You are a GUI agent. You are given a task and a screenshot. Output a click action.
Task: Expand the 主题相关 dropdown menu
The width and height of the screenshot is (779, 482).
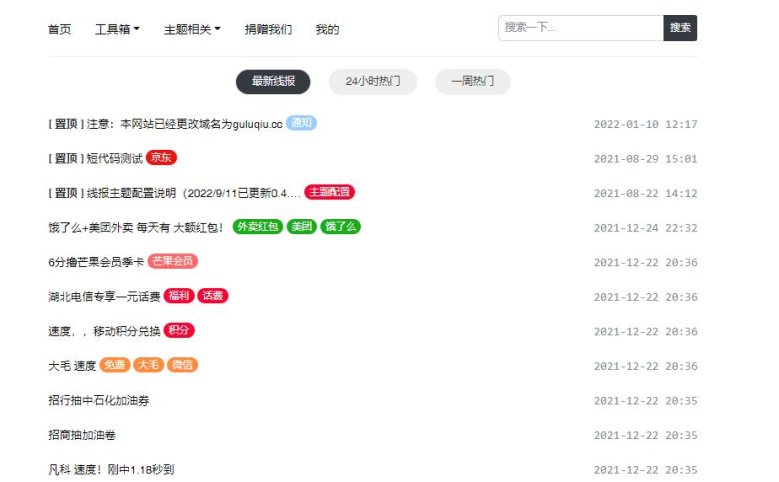point(192,29)
